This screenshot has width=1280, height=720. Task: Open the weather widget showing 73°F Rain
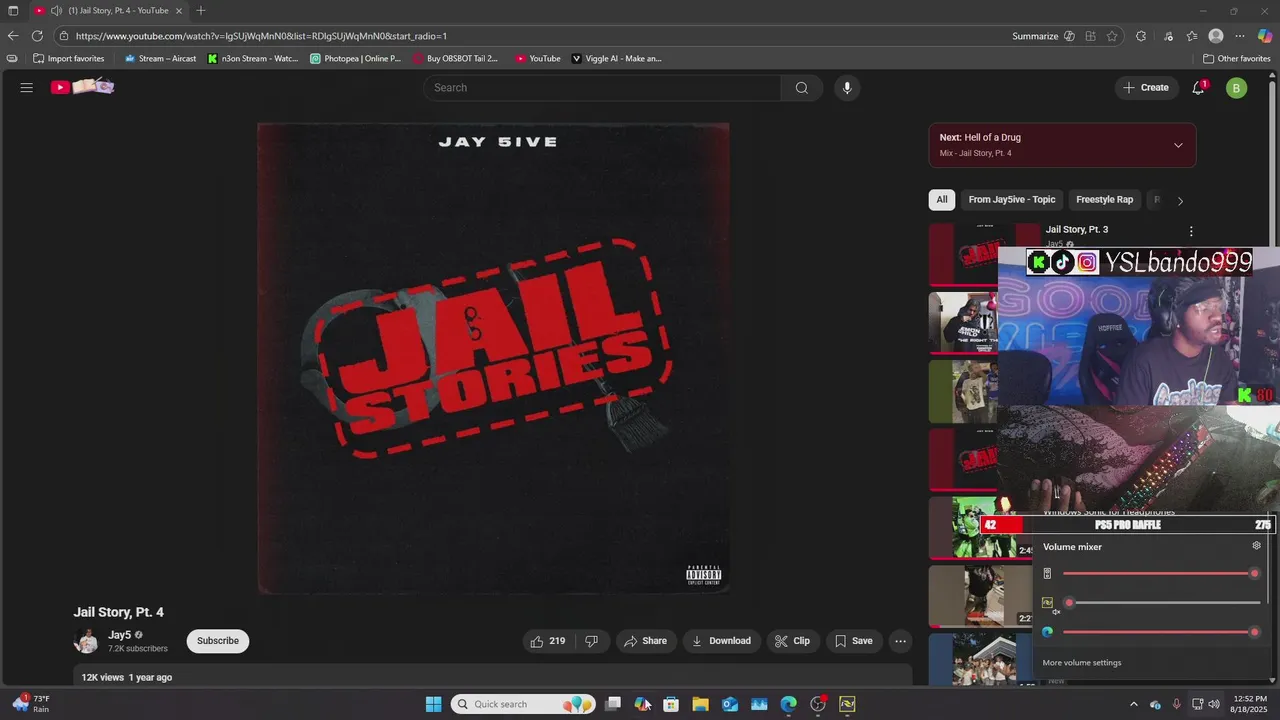click(x=30, y=704)
